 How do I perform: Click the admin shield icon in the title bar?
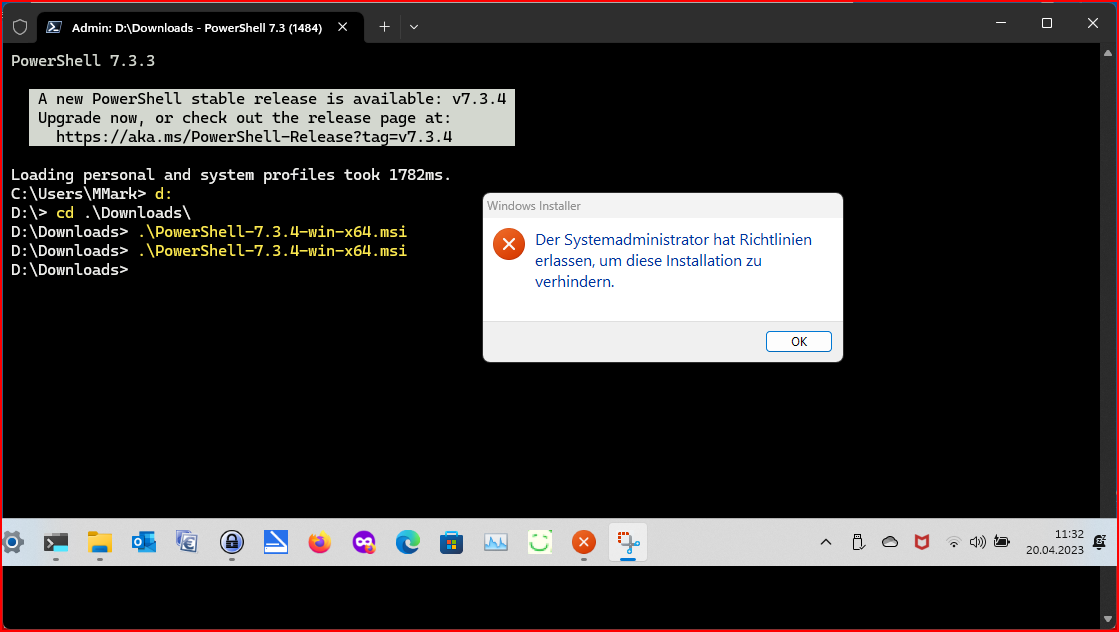click(x=20, y=26)
